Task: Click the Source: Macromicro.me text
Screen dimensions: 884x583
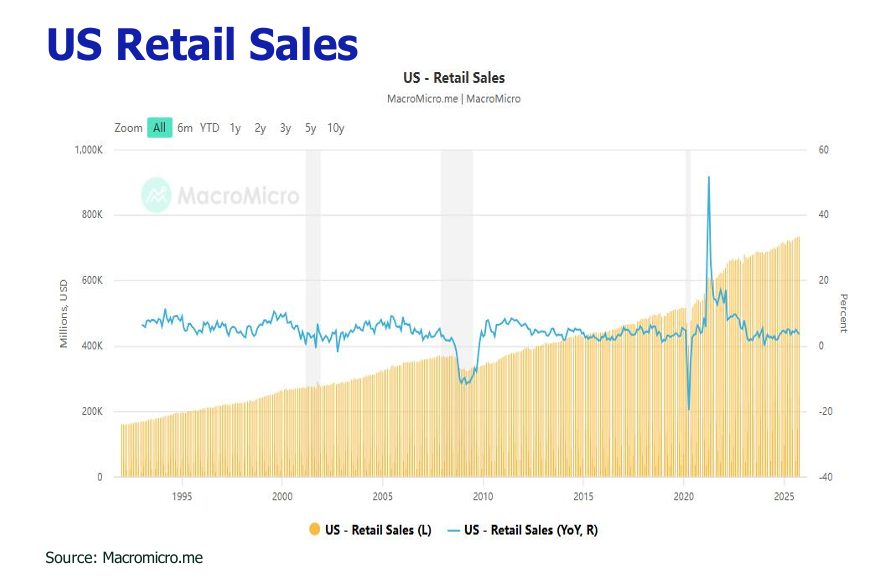Action: coord(124,557)
